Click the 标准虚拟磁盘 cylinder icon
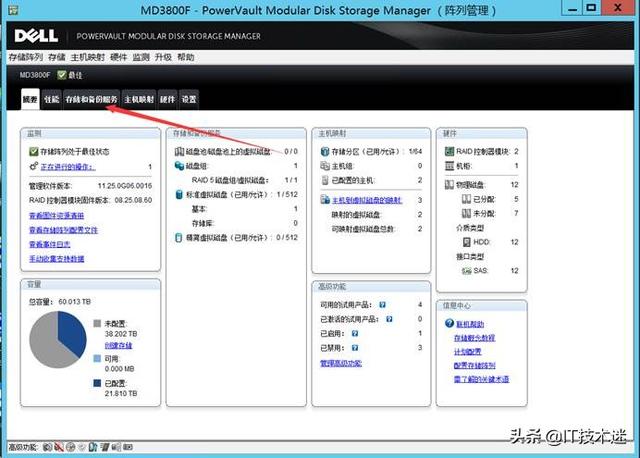 (178, 194)
